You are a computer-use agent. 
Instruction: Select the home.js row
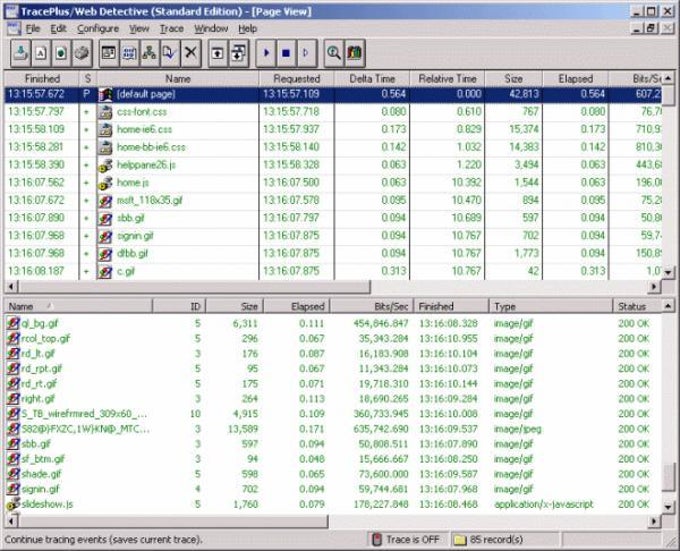(333, 183)
